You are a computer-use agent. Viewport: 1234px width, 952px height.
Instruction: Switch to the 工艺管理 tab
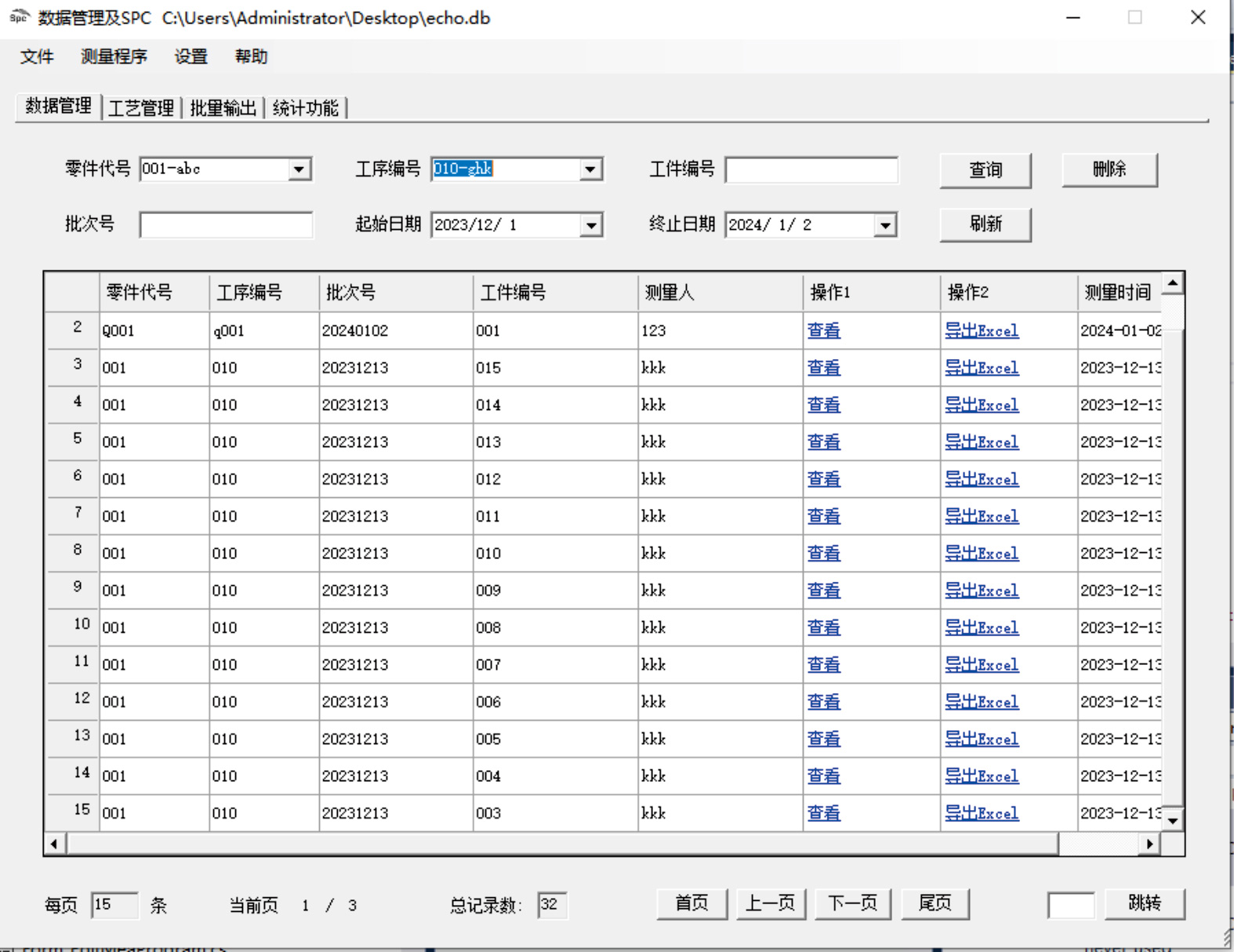(141, 108)
